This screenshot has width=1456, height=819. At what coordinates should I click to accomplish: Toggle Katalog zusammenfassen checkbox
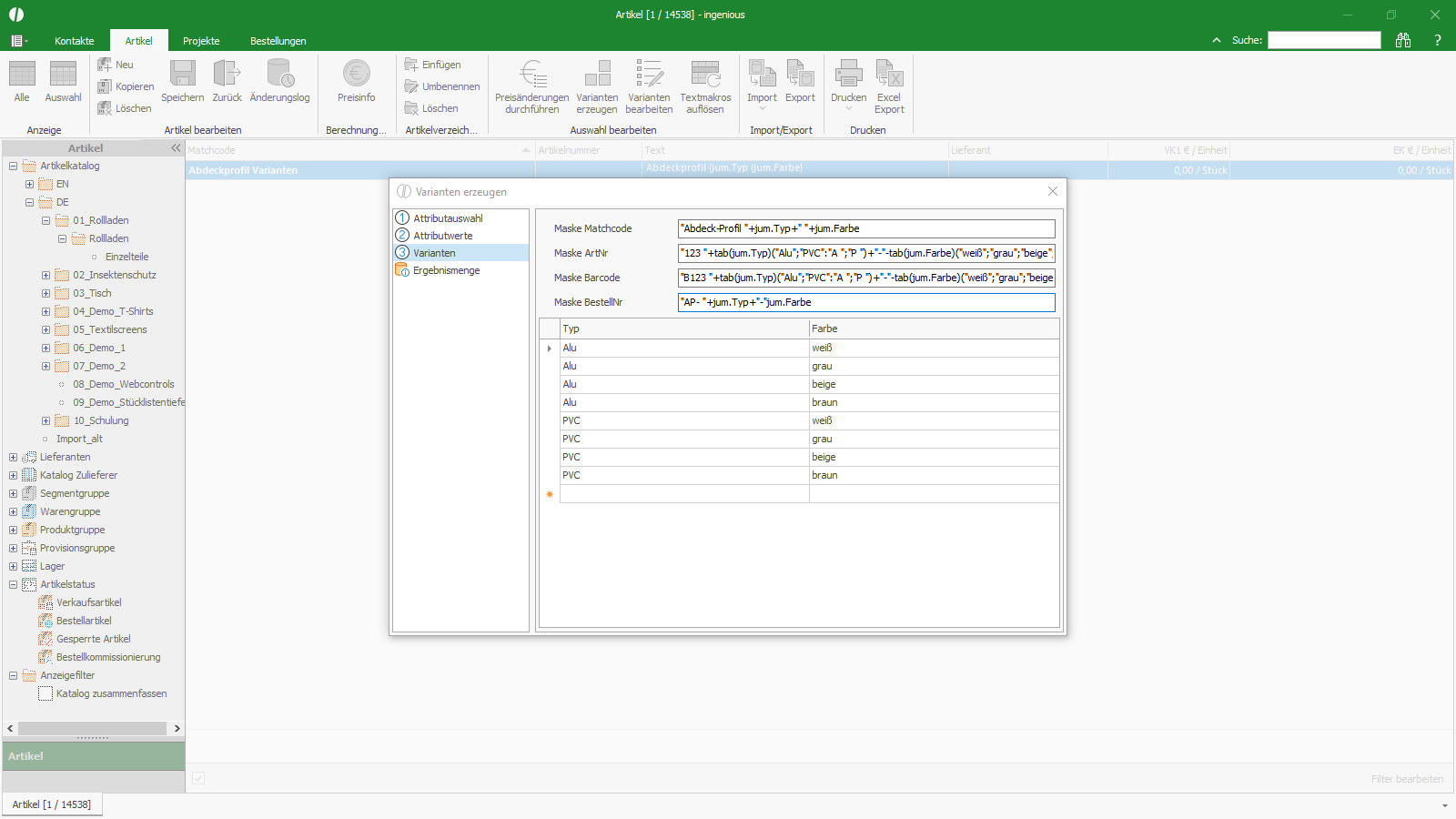(45, 693)
